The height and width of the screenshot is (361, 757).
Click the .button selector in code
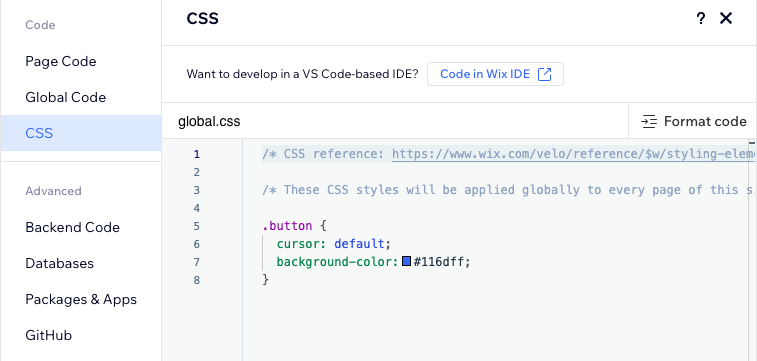tap(287, 226)
